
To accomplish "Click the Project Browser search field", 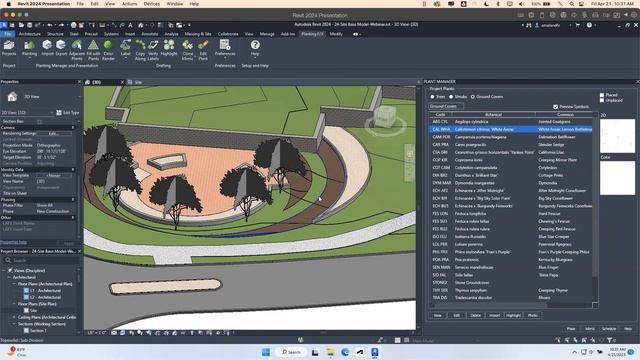I will click(x=40, y=260).
